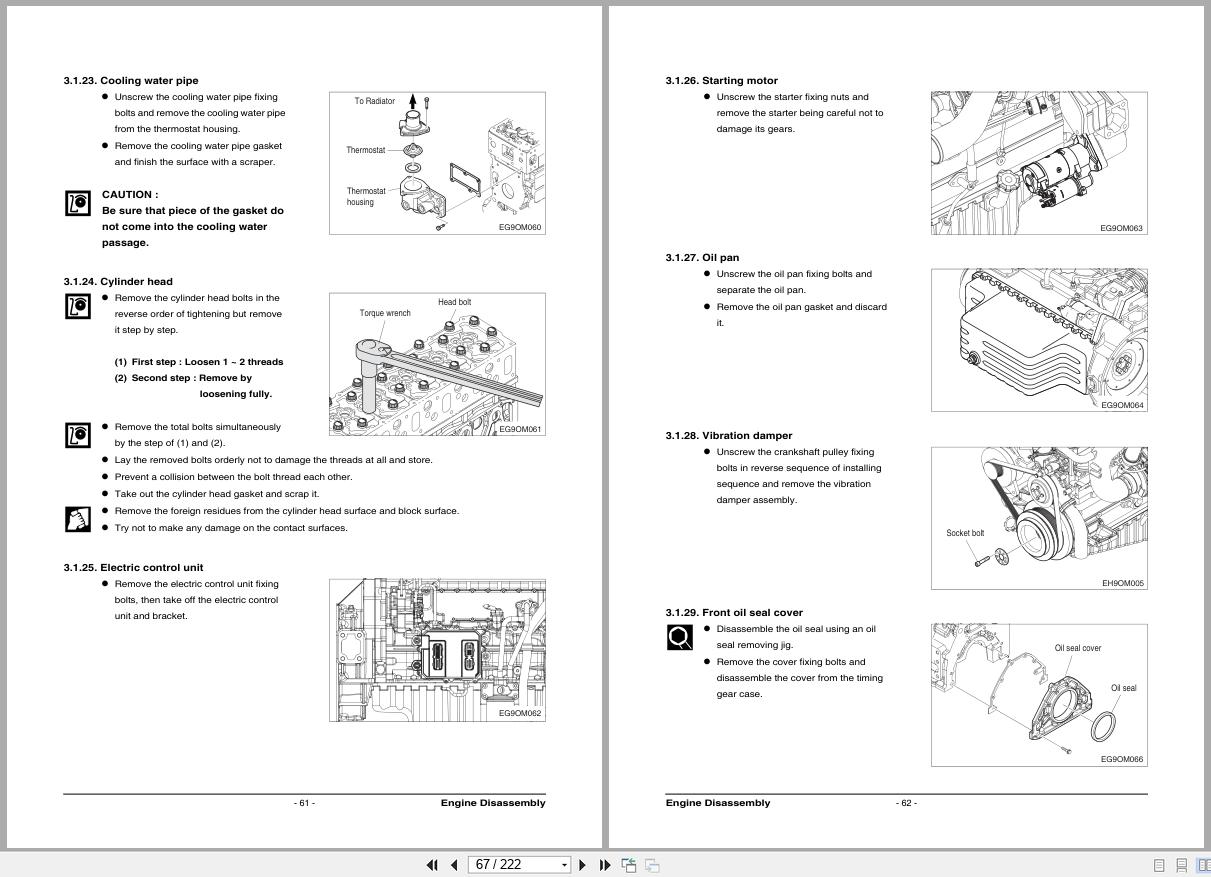The height and width of the screenshot is (877, 1211).
Task: Click page number '- 62 -' in footer
Action: coord(906,803)
